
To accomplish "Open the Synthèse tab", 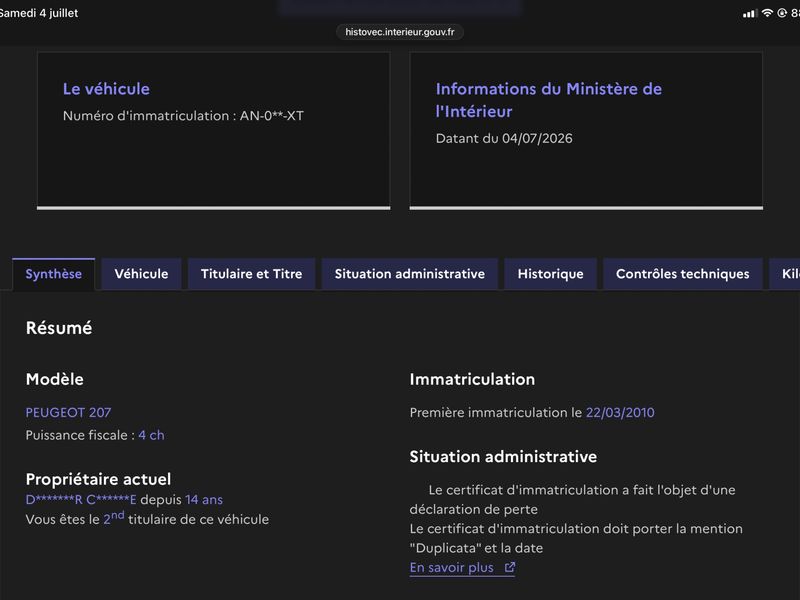I will [x=54, y=274].
